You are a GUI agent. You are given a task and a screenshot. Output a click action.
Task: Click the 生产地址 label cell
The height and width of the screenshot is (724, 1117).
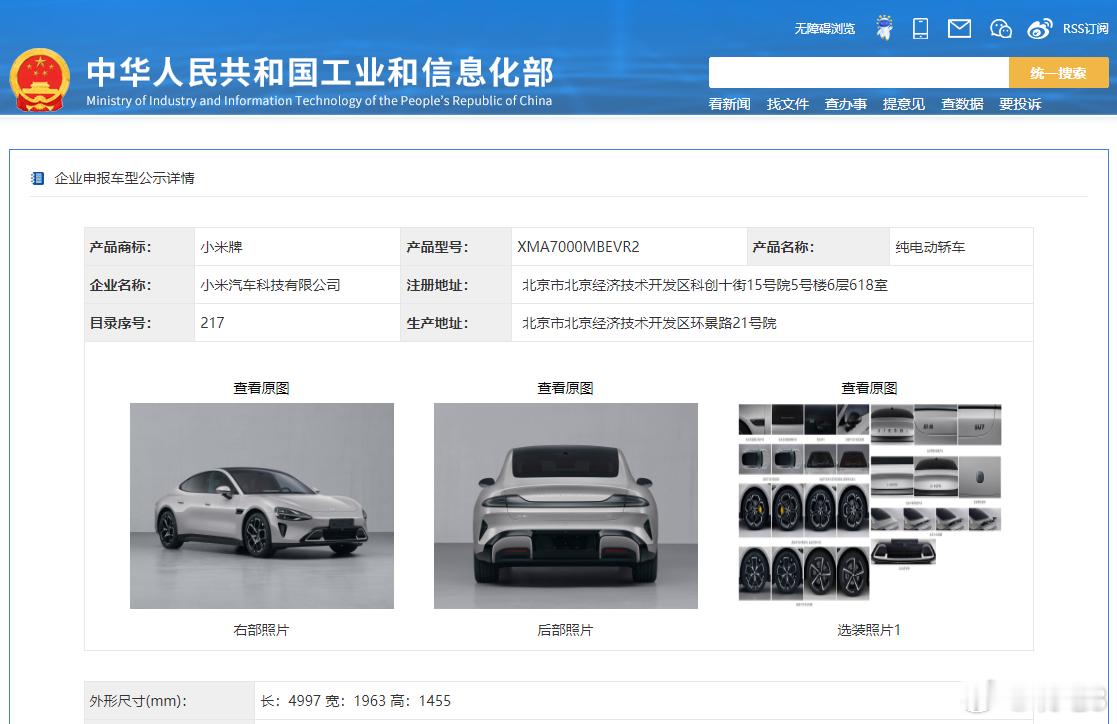[456, 323]
